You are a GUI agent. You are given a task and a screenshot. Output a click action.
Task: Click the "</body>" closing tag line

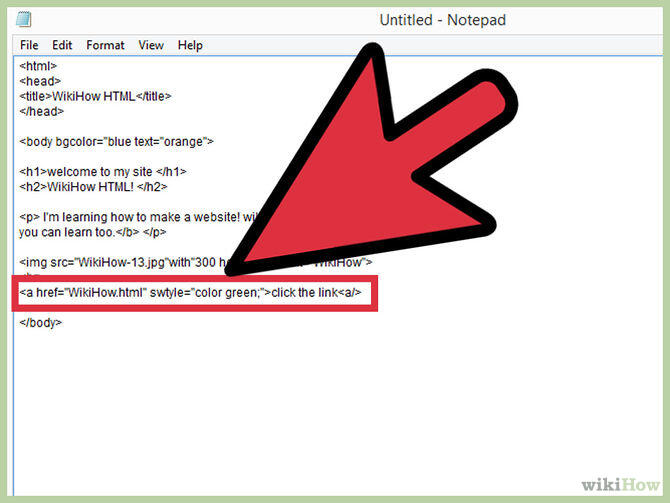pyautogui.click(x=41, y=323)
